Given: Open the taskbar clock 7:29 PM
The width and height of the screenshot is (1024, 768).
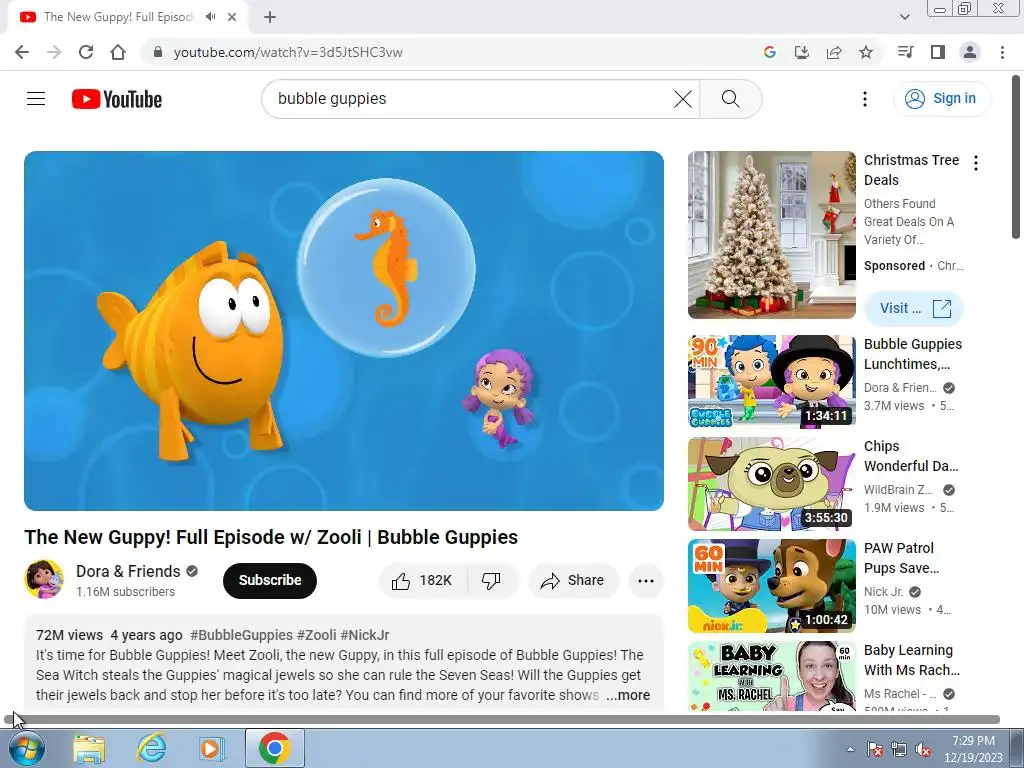Looking at the screenshot, I should (x=973, y=749).
